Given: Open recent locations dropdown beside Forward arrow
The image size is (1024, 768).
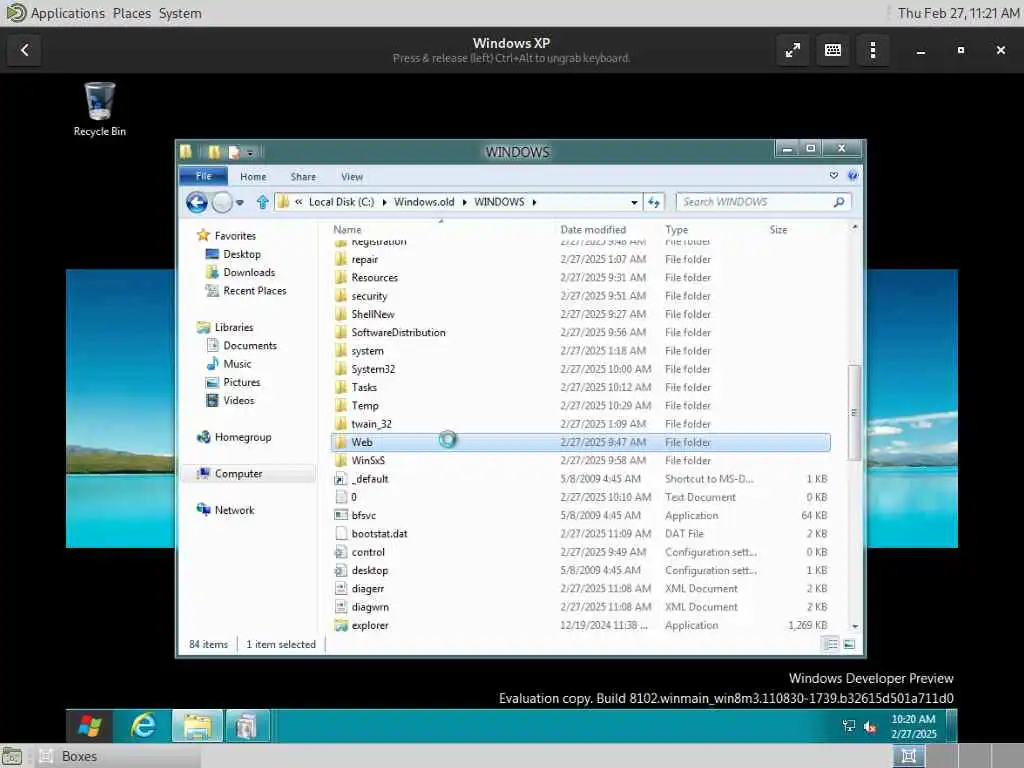Looking at the screenshot, I should click(240, 202).
